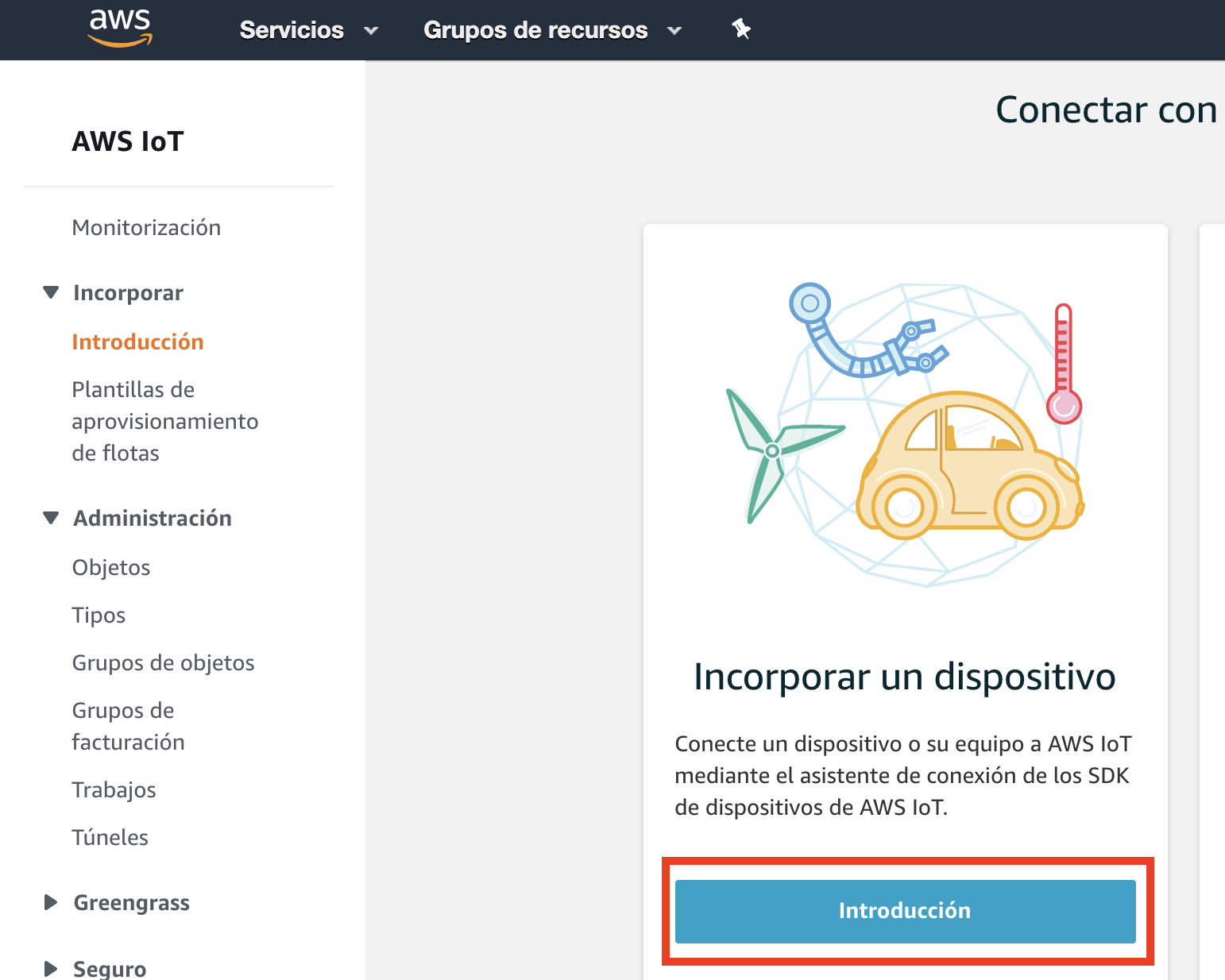Click the Greengrass section label

pyautogui.click(x=131, y=902)
